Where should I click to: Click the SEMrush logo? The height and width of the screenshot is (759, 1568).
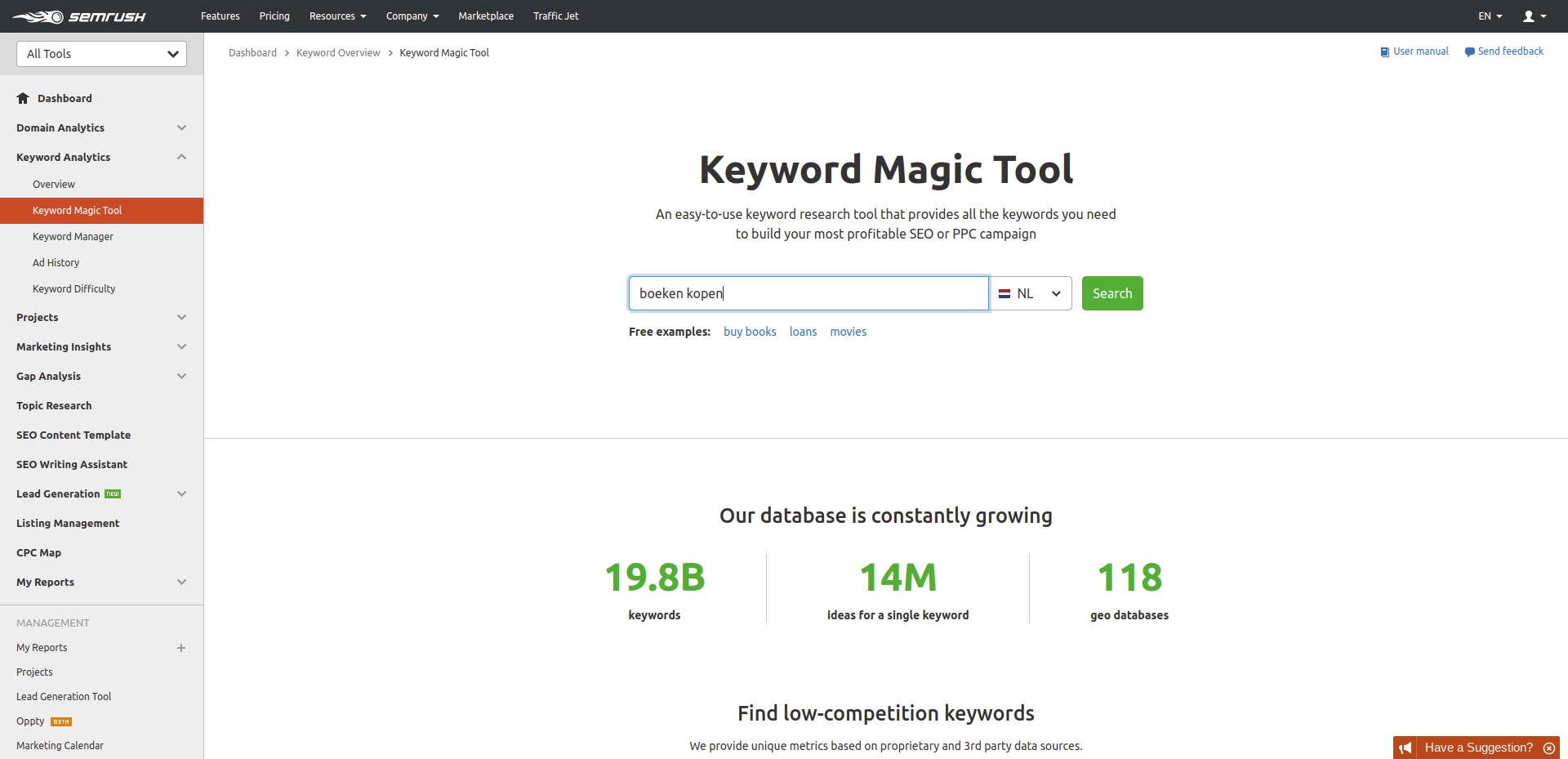pos(78,16)
